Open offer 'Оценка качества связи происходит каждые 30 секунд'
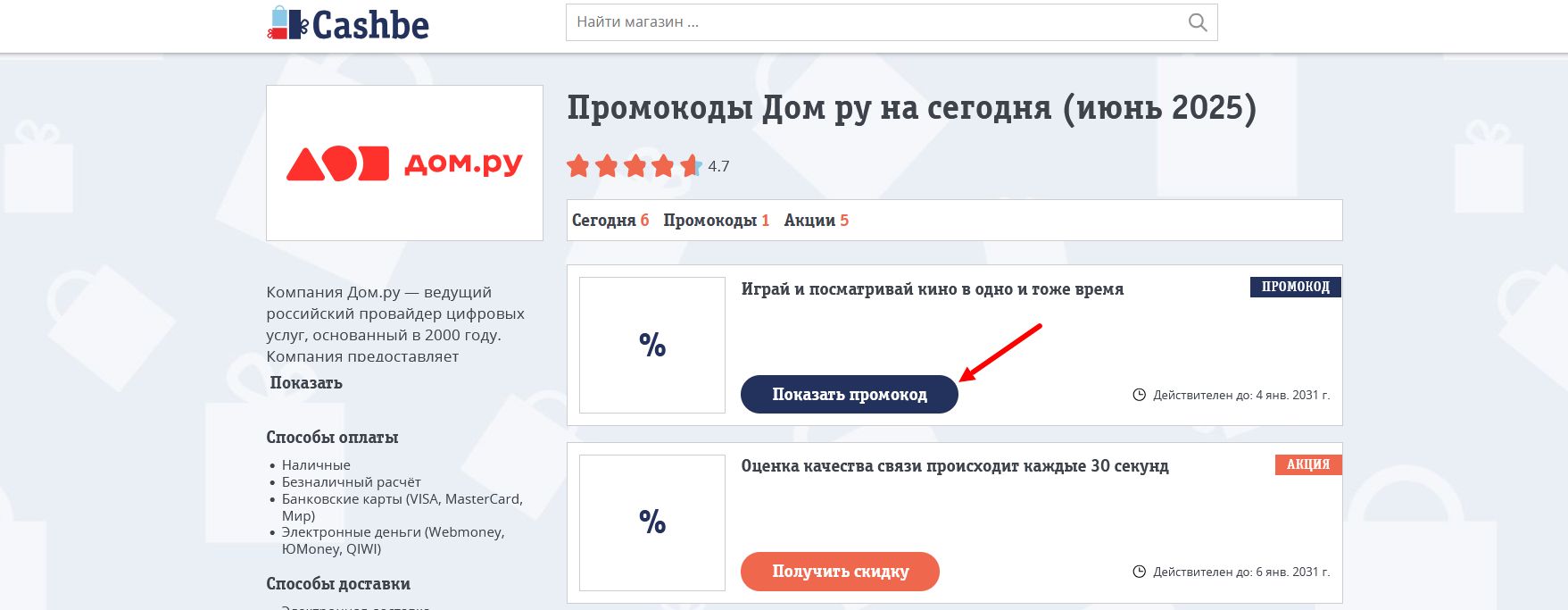 pos(955,466)
